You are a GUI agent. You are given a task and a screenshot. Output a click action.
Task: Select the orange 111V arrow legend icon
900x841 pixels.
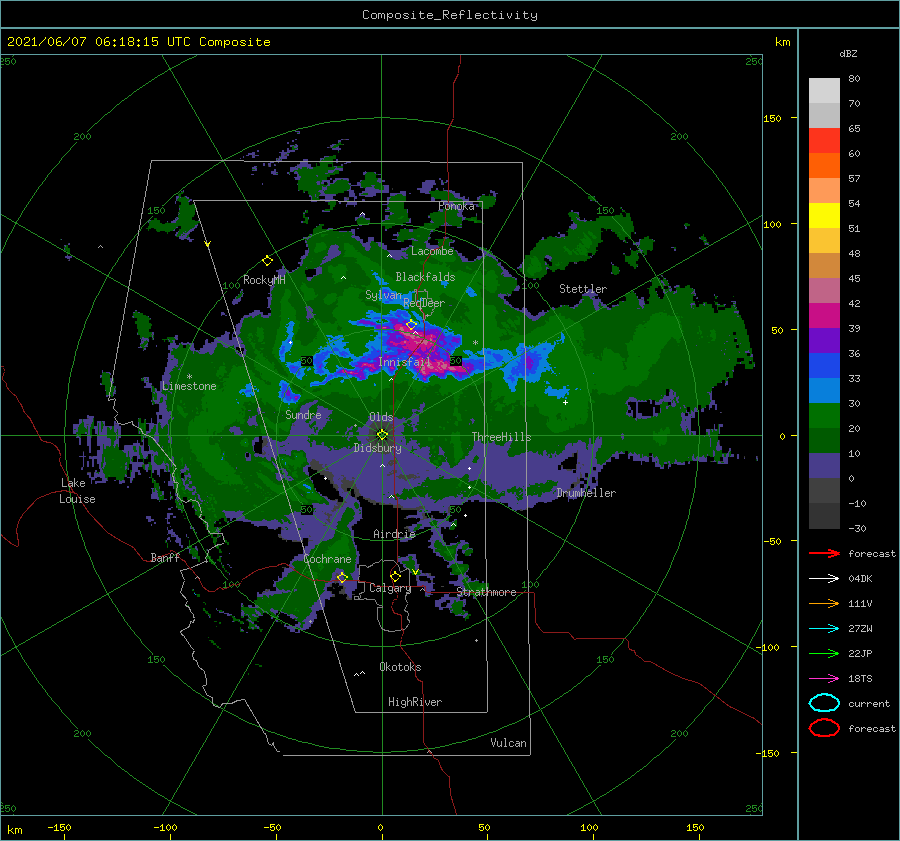click(x=824, y=603)
